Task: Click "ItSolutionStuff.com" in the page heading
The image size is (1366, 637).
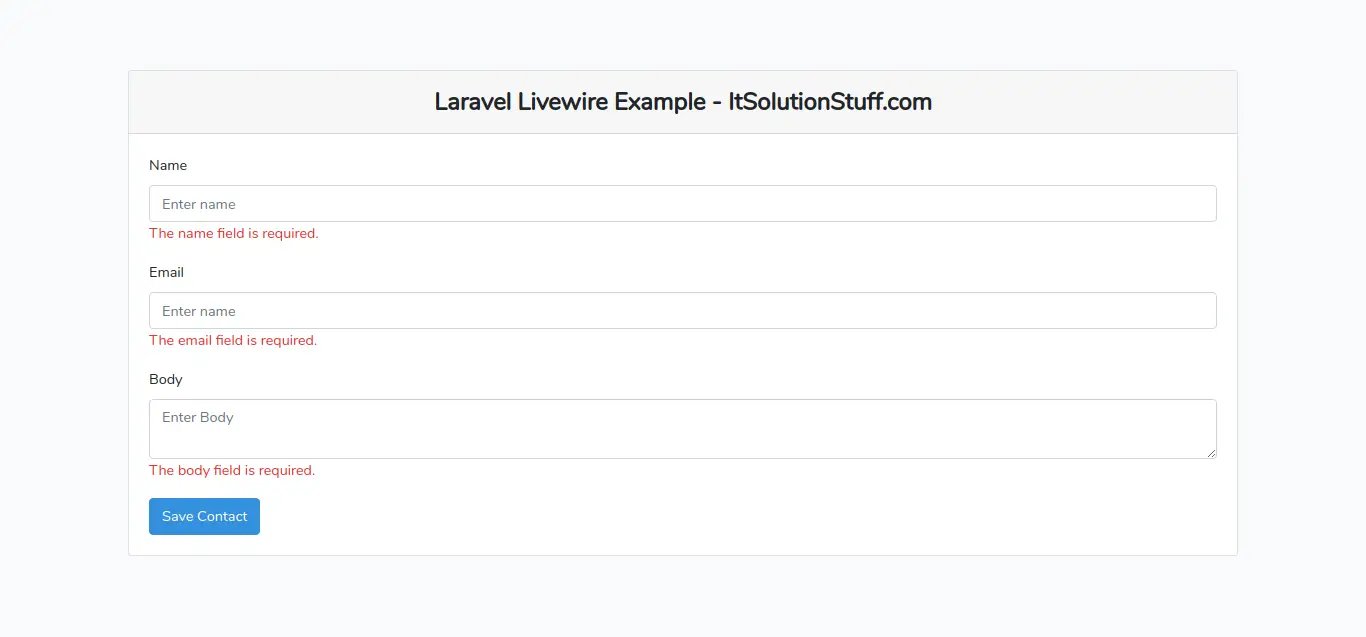Action: [830, 102]
